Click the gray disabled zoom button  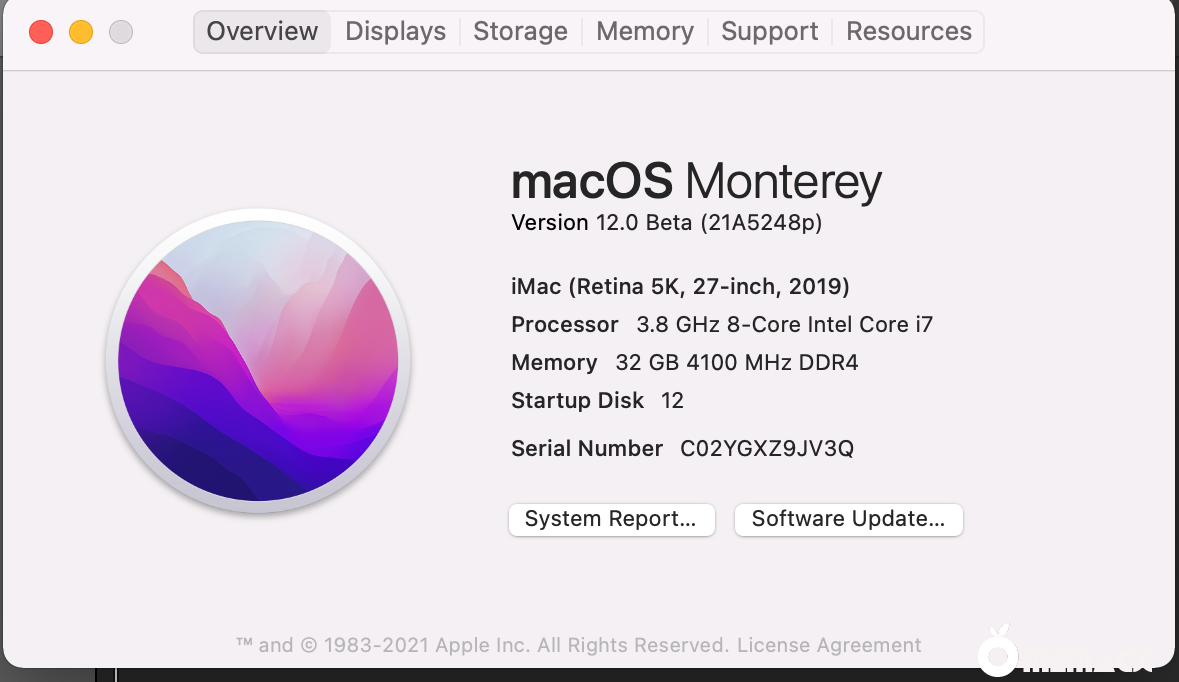[121, 32]
